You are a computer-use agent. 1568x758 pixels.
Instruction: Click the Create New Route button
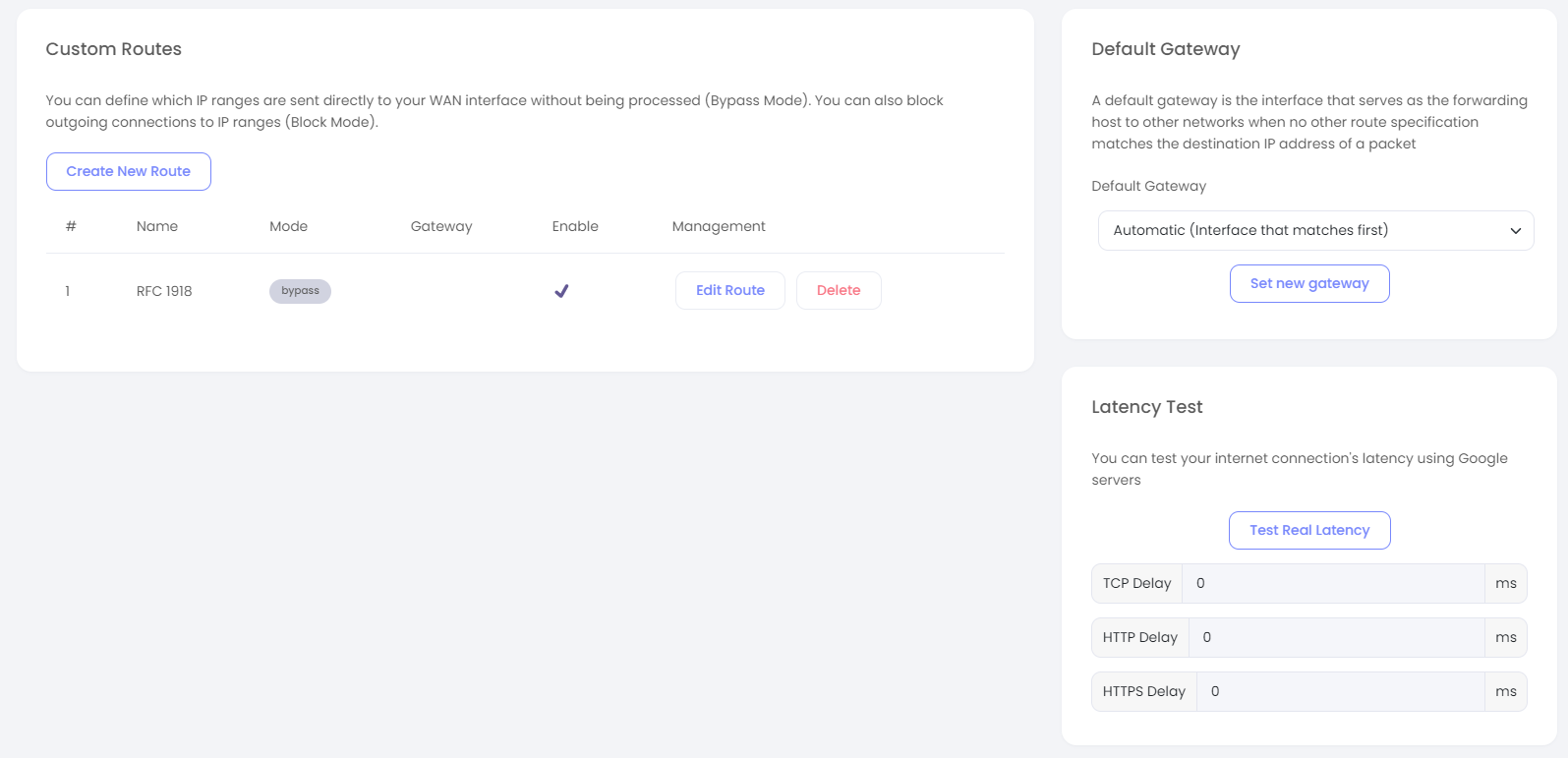(128, 171)
